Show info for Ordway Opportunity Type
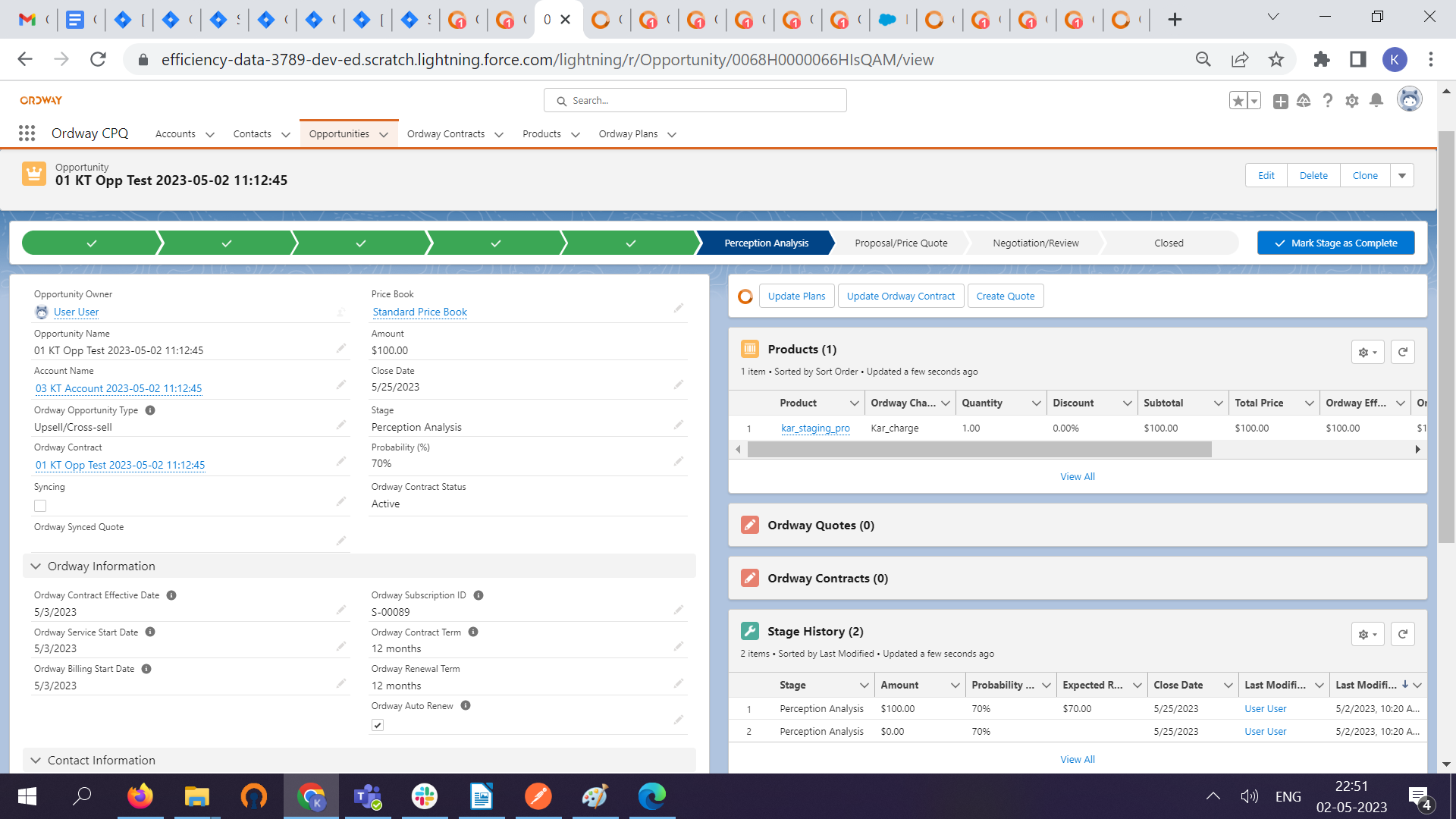This screenshot has width=1456, height=819. (150, 410)
